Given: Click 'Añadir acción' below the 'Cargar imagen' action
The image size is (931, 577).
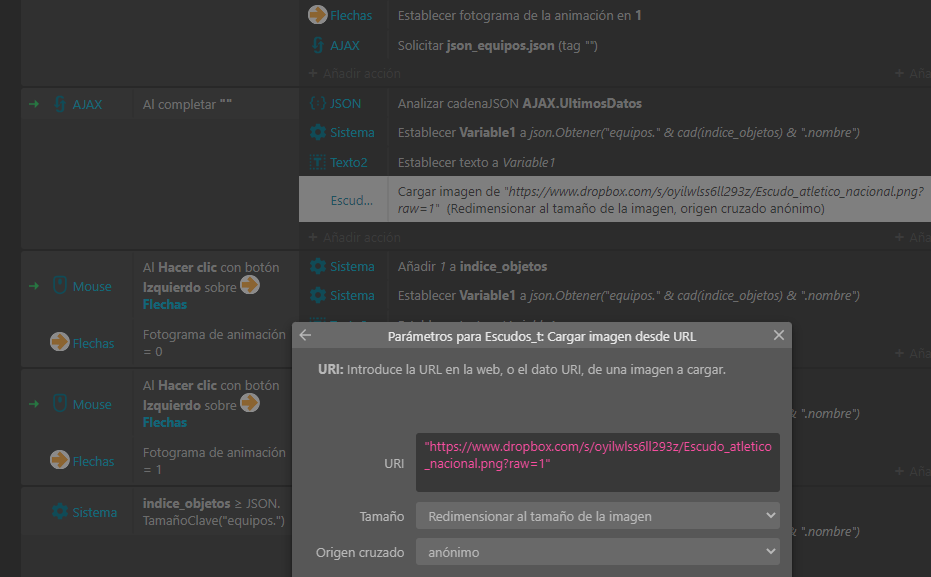Looking at the screenshot, I should coord(355,237).
